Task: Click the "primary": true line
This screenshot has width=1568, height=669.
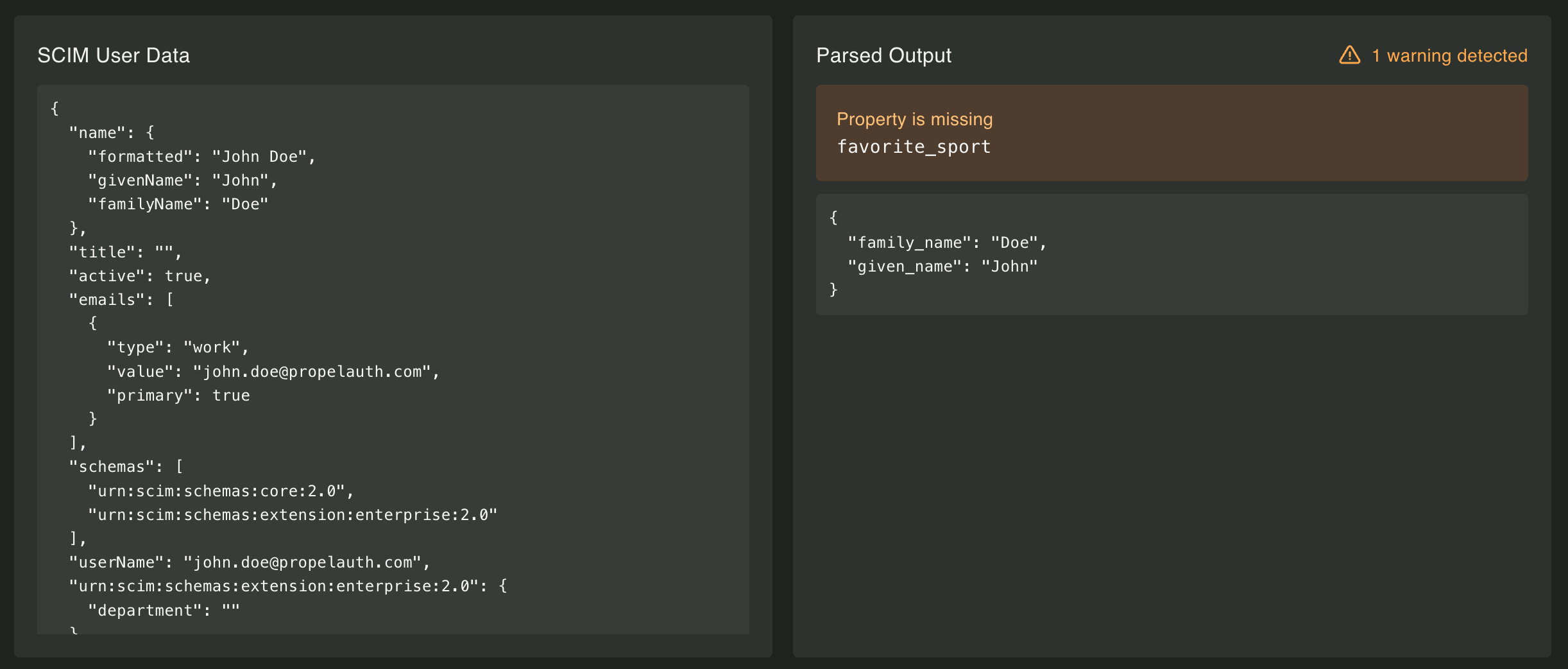Action: click(178, 395)
